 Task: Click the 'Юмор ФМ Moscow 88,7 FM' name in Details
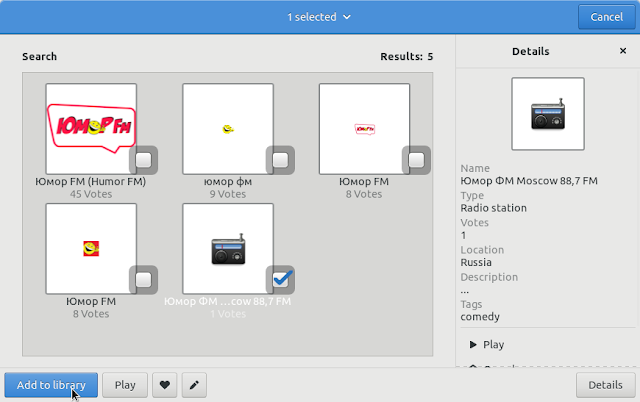(x=529, y=181)
